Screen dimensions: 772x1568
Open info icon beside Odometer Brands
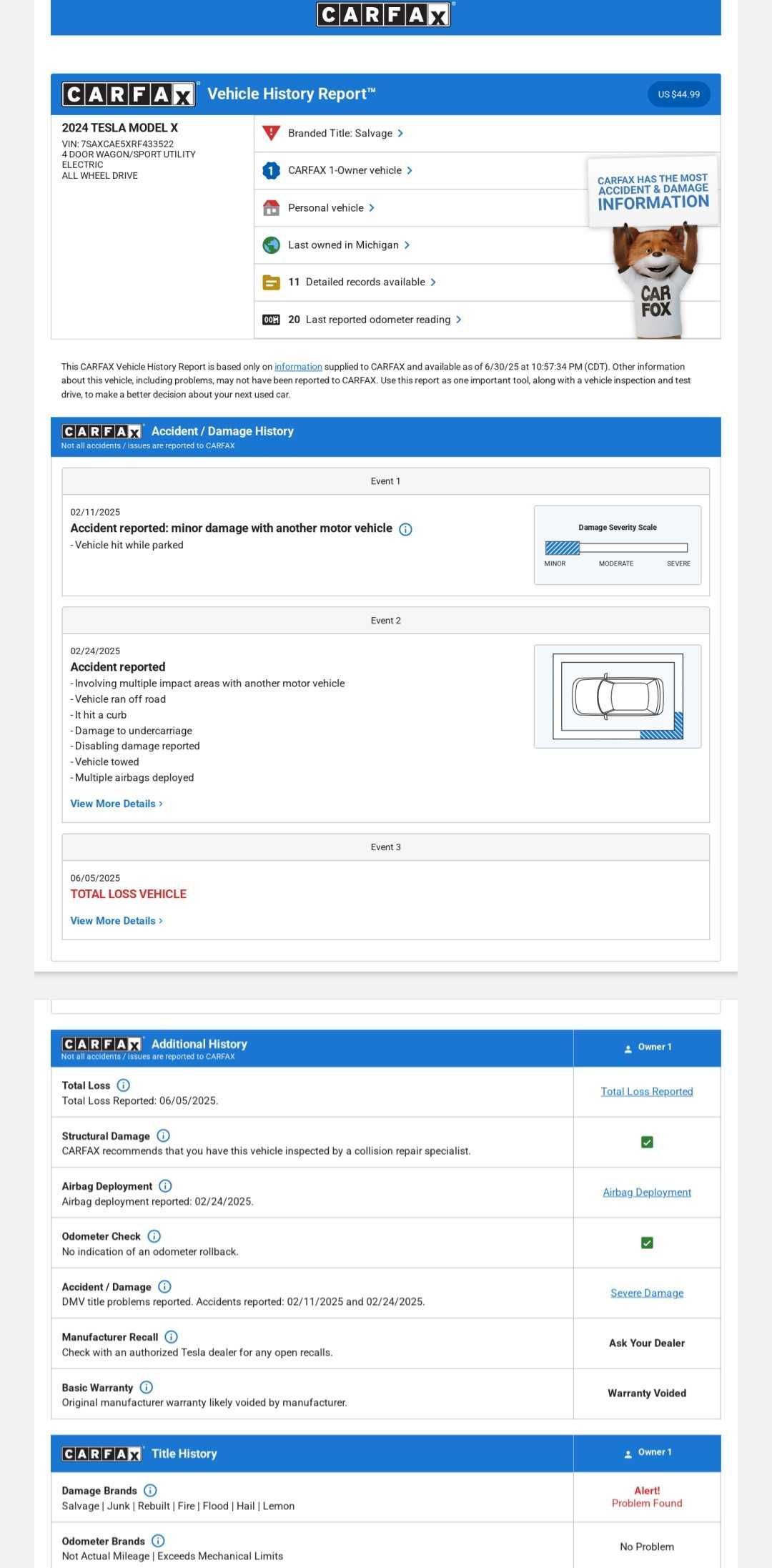point(158,1541)
